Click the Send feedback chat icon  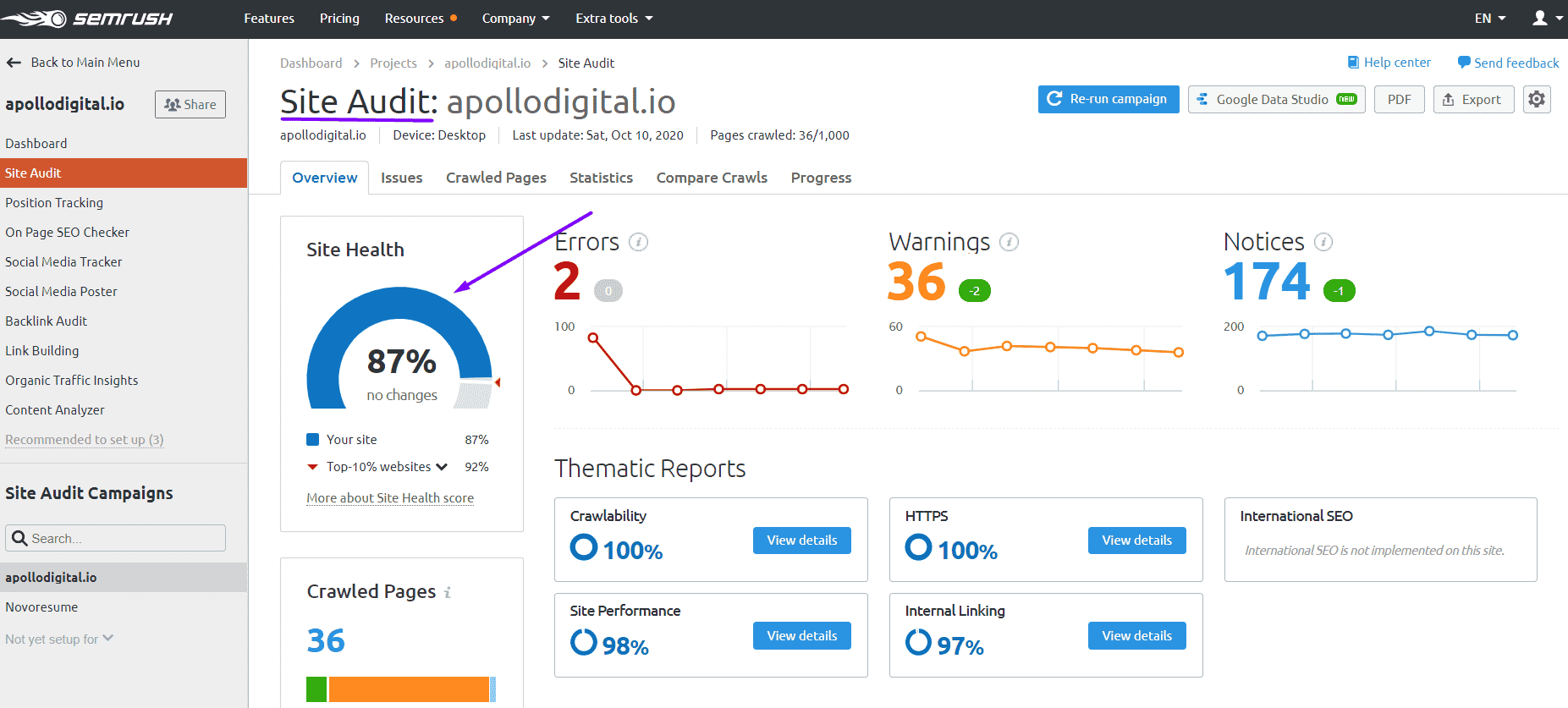click(1464, 63)
